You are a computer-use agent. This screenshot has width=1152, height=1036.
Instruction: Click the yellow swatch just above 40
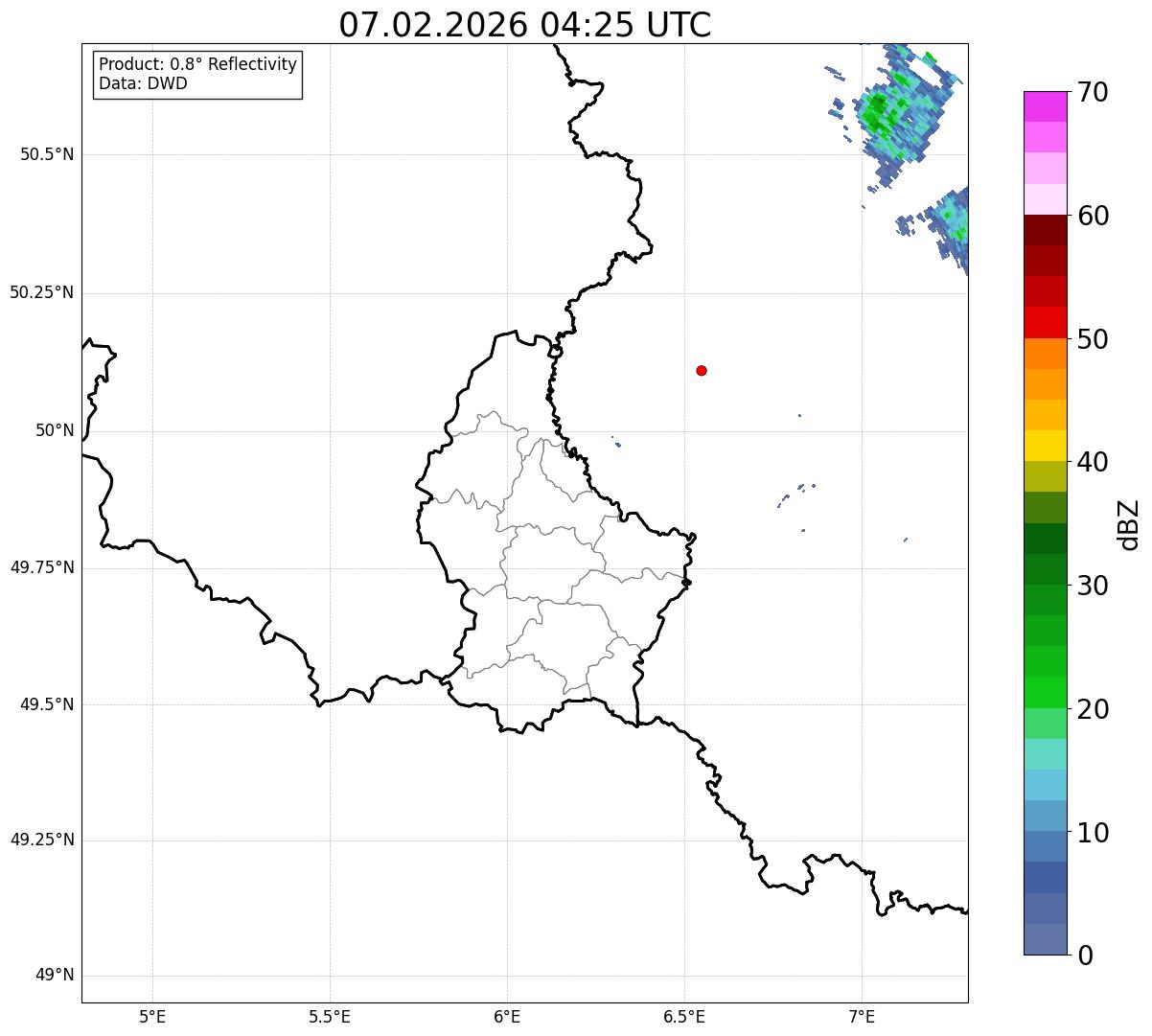point(1045,446)
